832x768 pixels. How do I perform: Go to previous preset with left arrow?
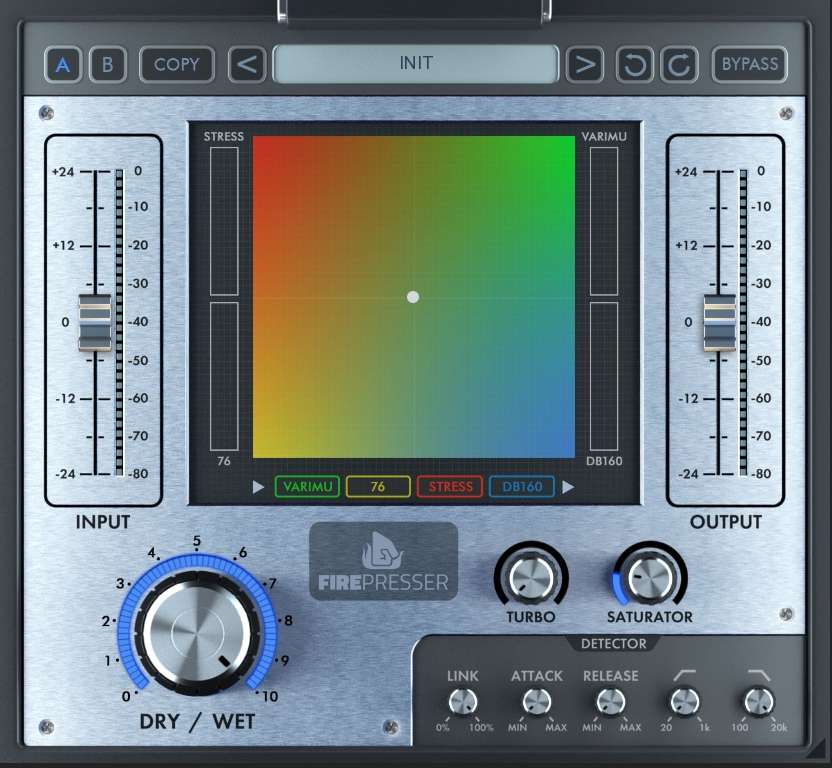(x=247, y=65)
